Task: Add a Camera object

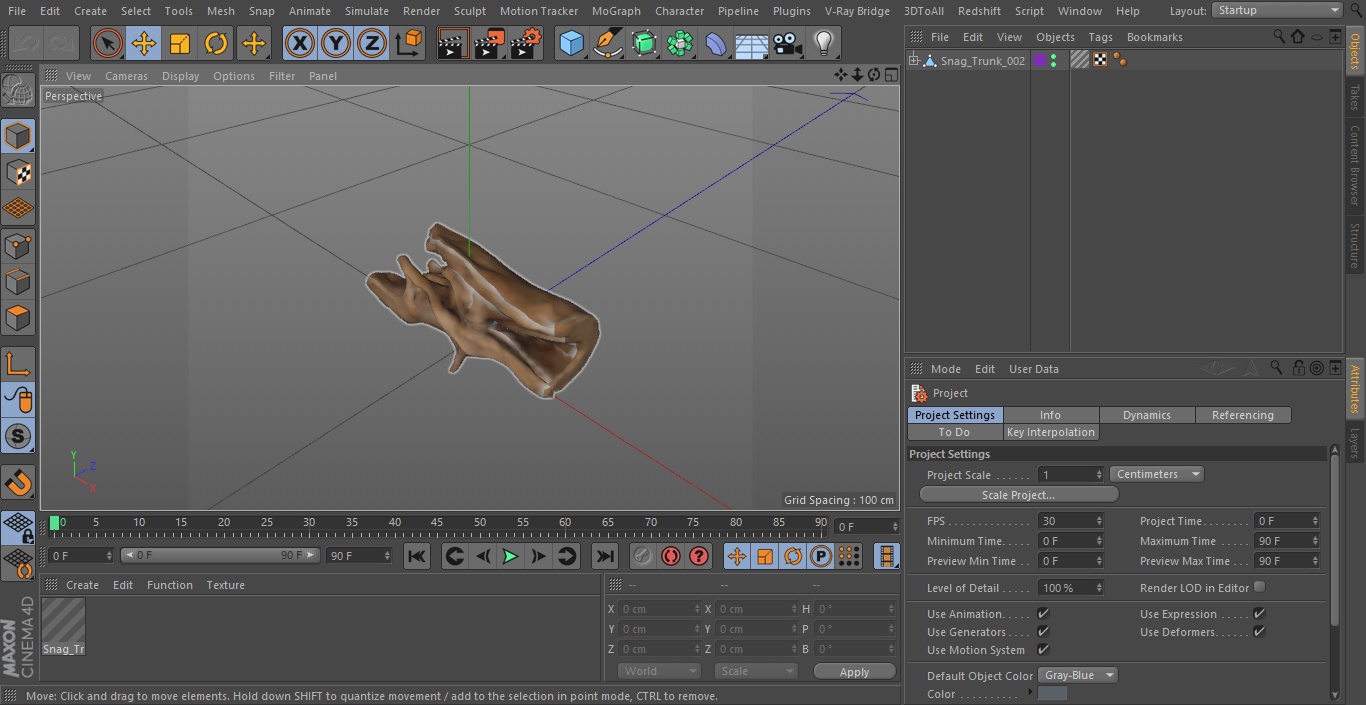Action: pyautogui.click(x=787, y=44)
